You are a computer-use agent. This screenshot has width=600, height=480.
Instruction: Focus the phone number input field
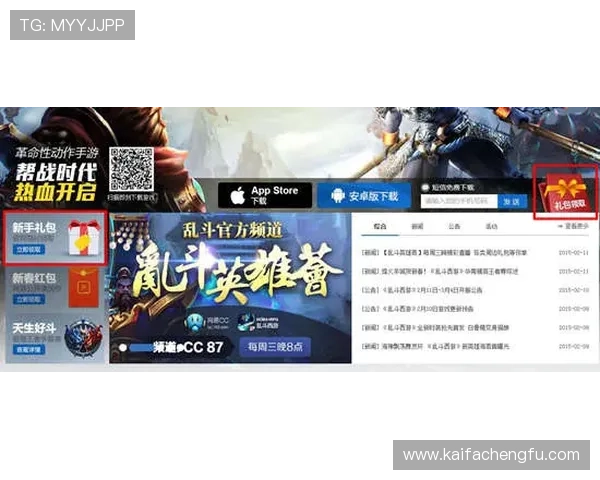point(459,201)
